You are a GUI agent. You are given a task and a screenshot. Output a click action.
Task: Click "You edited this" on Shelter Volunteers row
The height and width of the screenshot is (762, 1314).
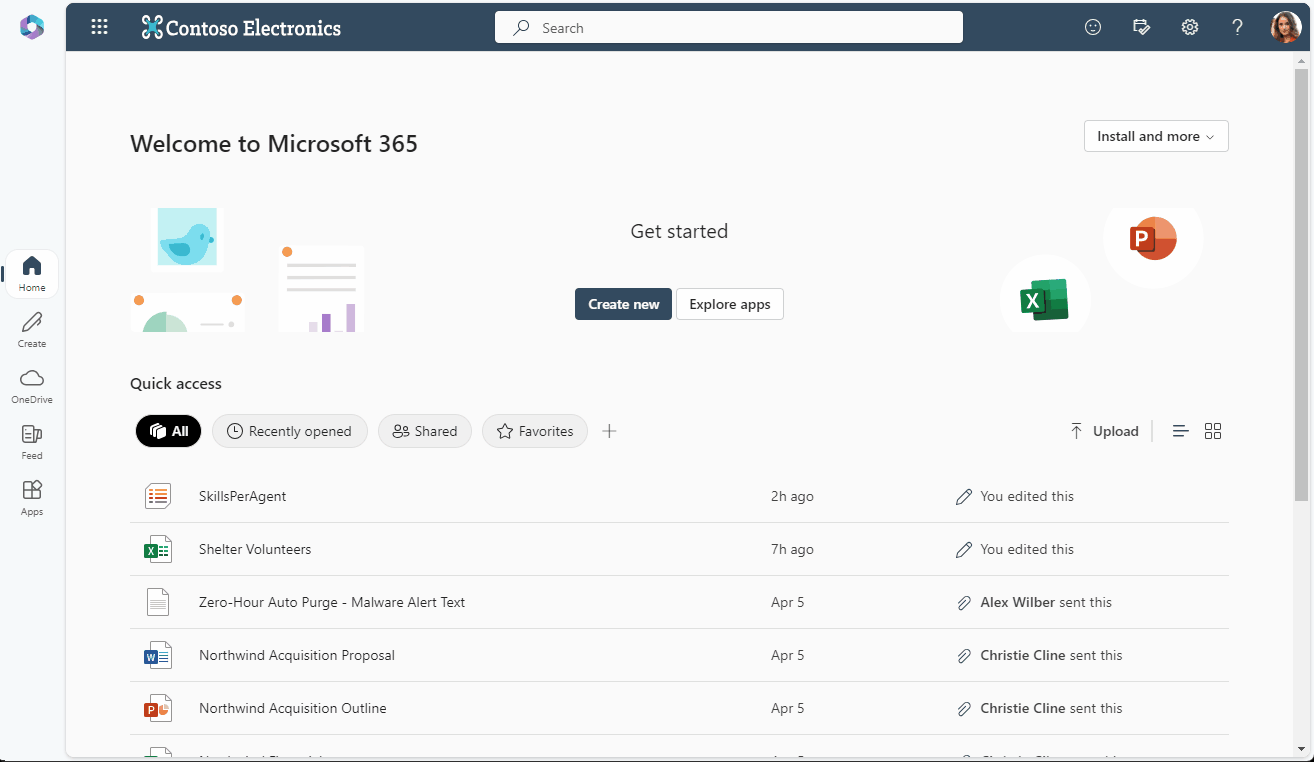pos(1027,549)
